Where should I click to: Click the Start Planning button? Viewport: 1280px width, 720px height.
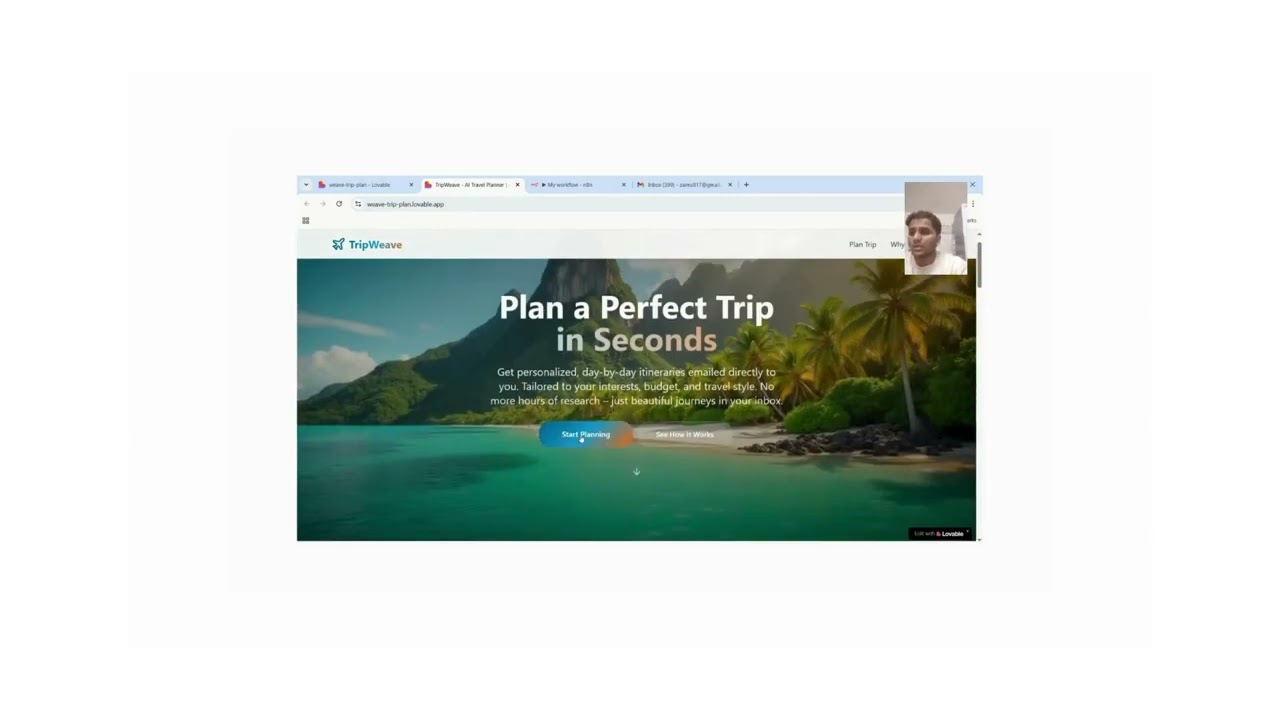[x=585, y=434]
